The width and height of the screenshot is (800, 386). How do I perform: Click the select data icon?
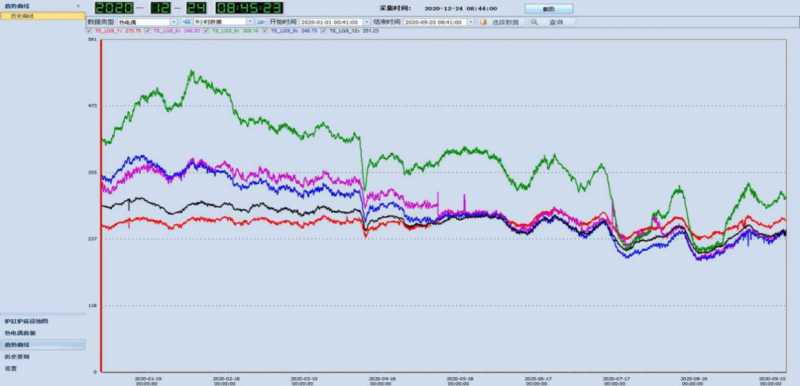click(483, 22)
